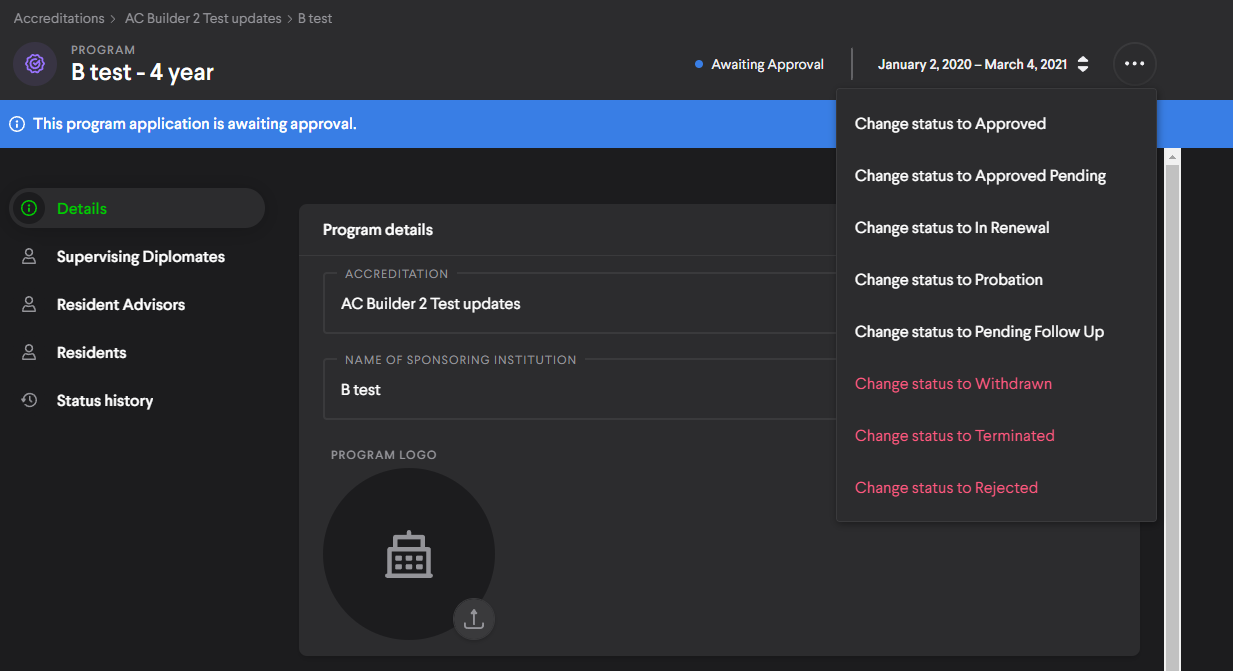Select Change status to Rejected
Image resolution: width=1233 pixels, height=671 pixels.
pyautogui.click(x=946, y=488)
